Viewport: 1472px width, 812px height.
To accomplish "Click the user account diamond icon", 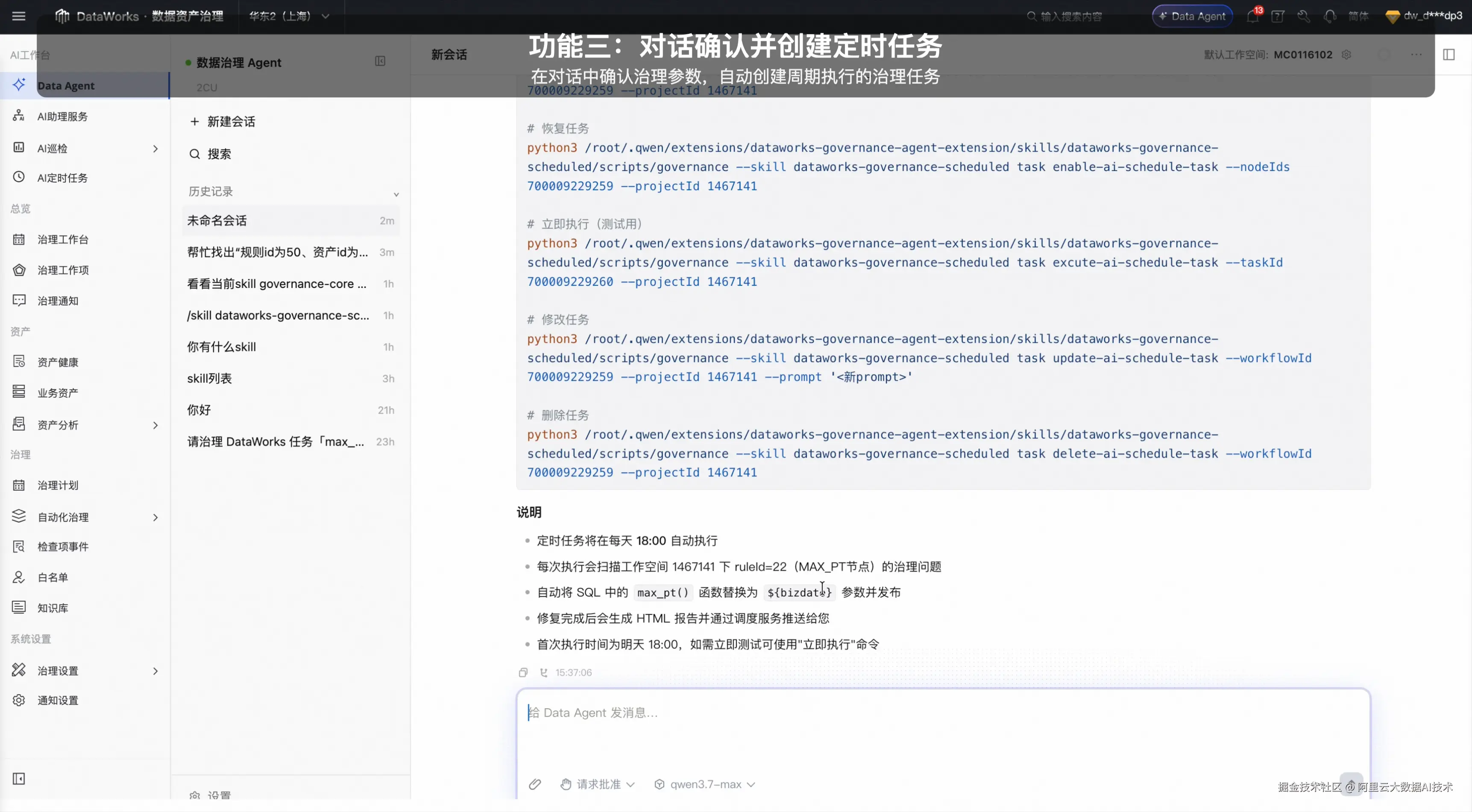I will tap(1393, 17).
